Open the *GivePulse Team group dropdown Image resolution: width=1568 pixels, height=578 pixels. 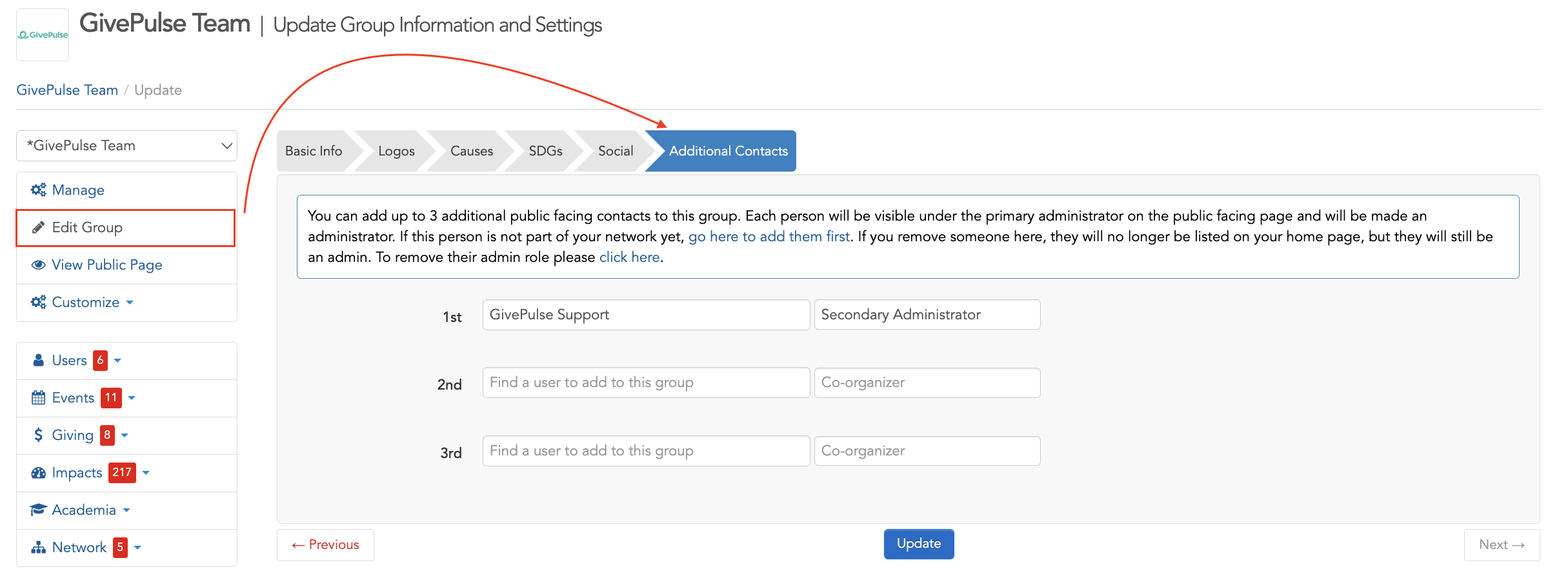[x=126, y=146]
